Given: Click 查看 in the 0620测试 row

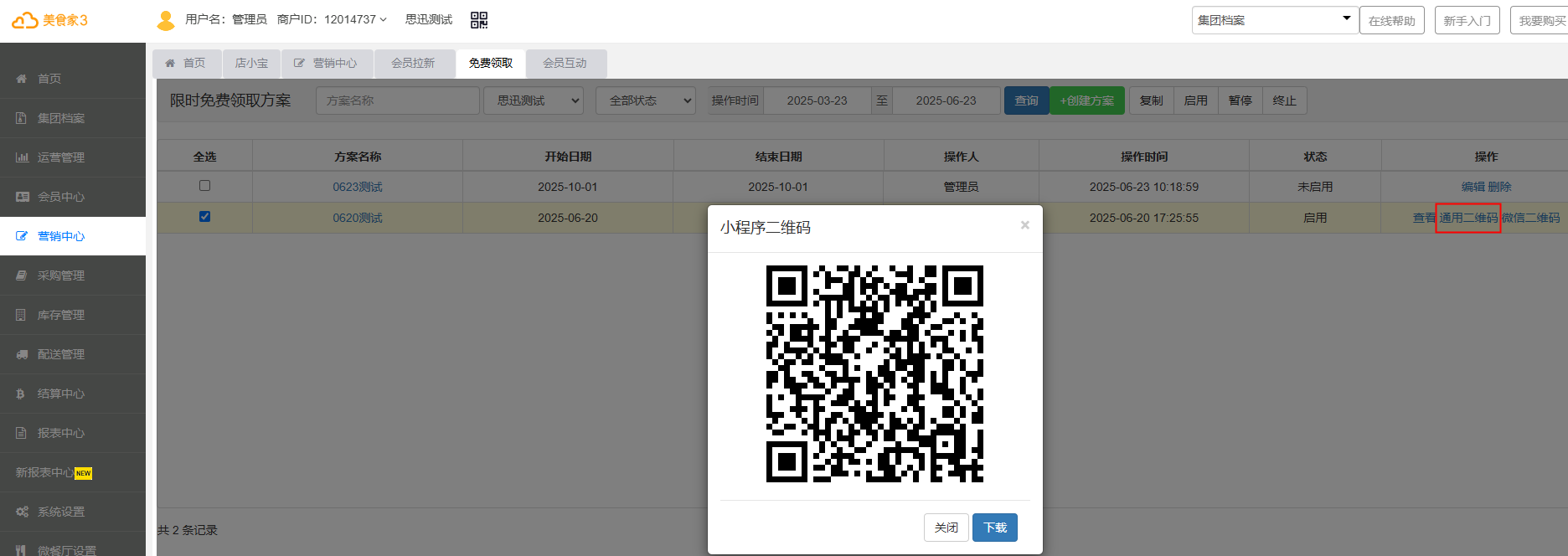Looking at the screenshot, I should [x=1425, y=218].
